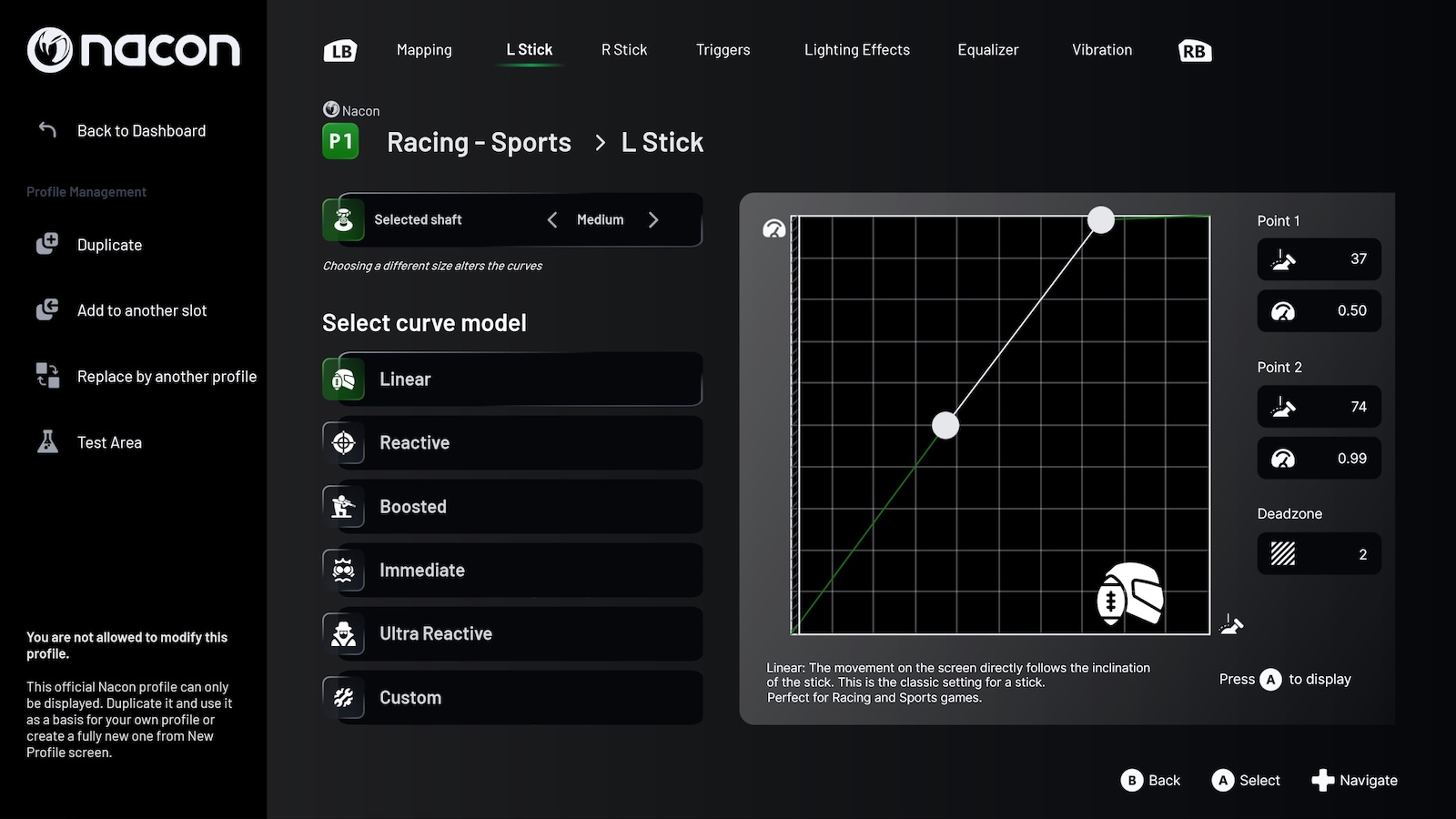Click the Back to Dashboard arrow icon
The image size is (1456, 819).
tap(47, 130)
